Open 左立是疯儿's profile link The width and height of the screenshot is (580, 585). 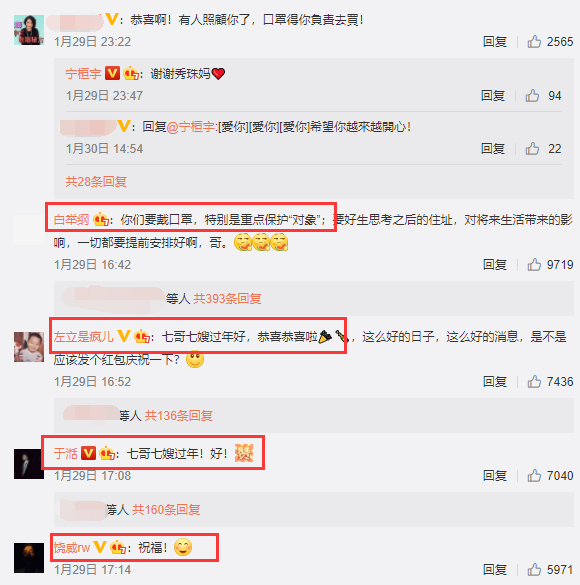pos(84,337)
